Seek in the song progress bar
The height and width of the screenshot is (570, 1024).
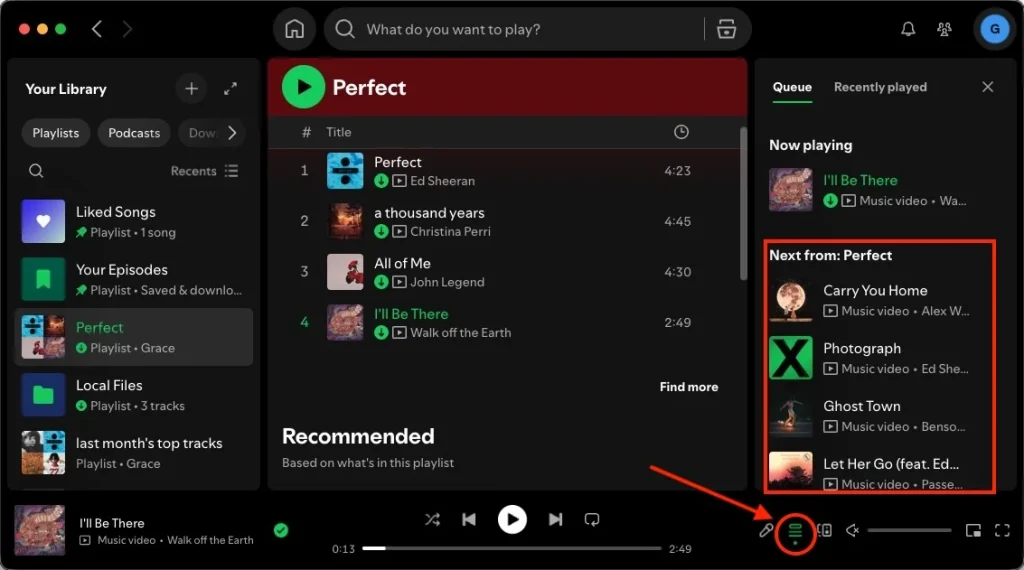click(512, 548)
